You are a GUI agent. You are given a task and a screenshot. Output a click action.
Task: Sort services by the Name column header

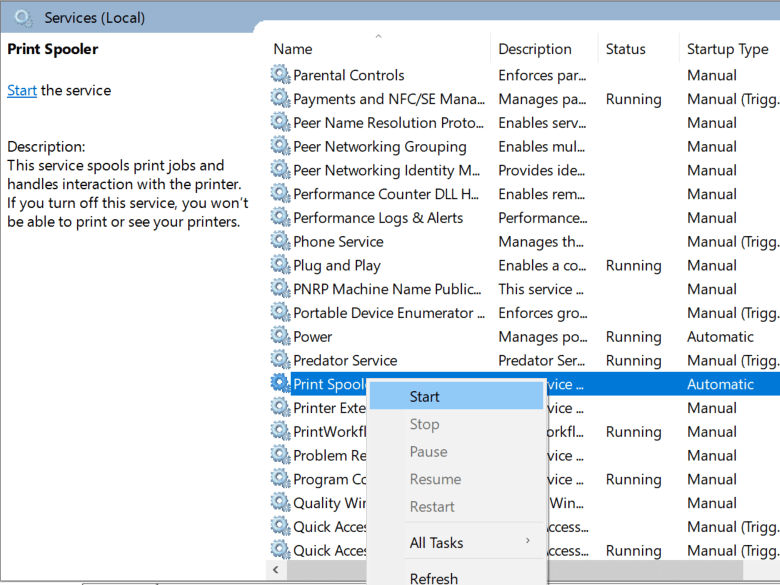click(x=293, y=49)
